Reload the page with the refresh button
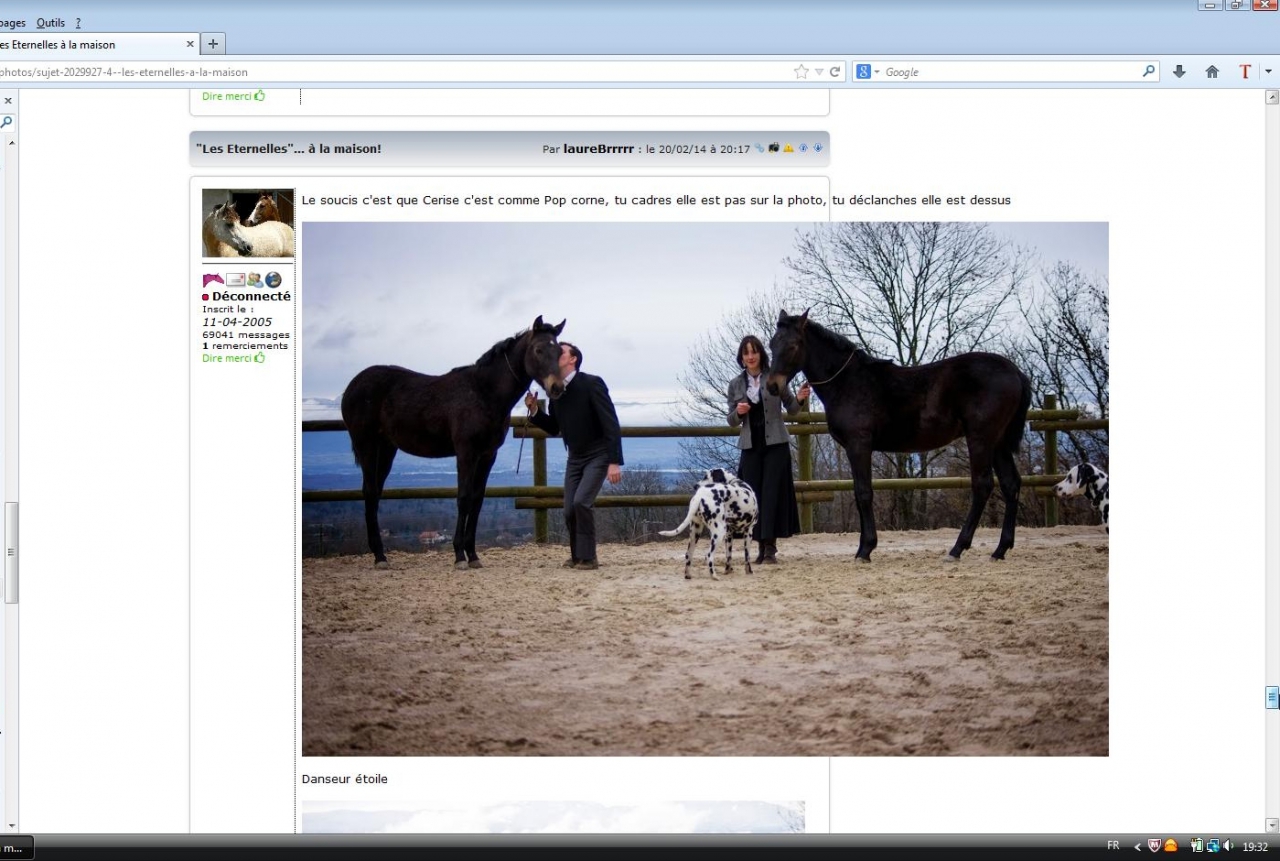The height and width of the screenshot is (861, 1280). (x=835, y=72)
